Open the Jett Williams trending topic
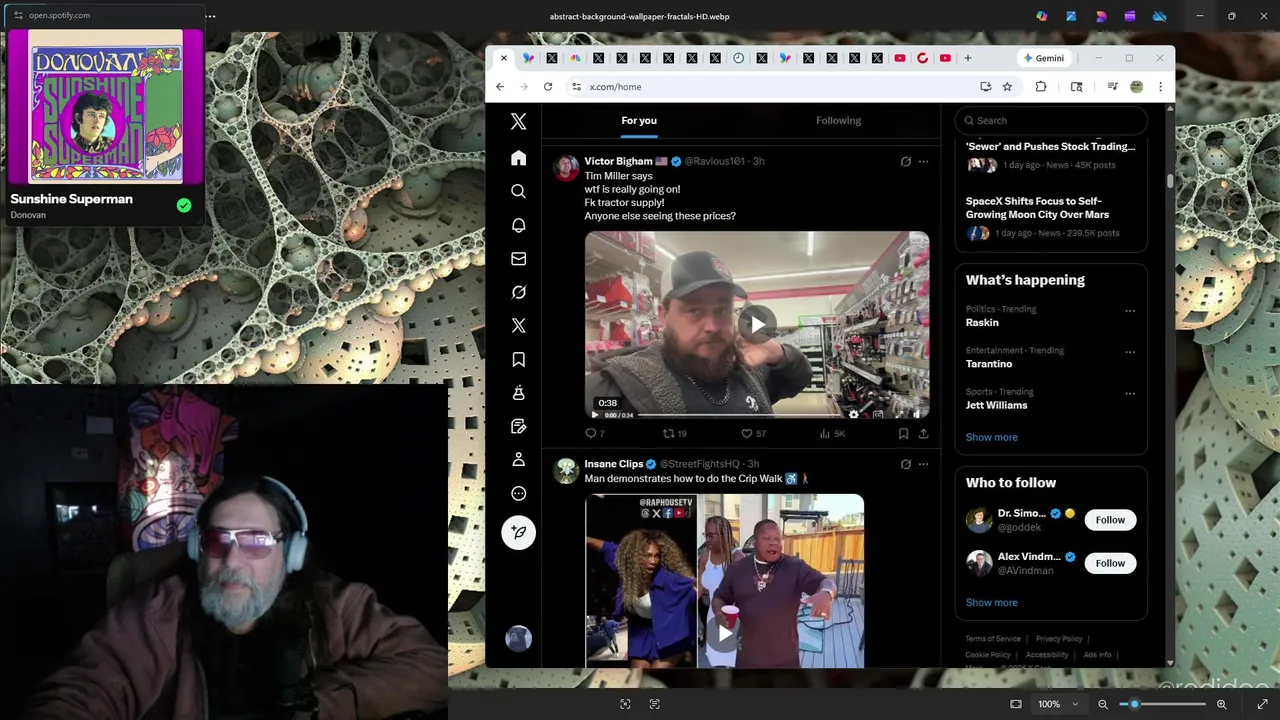The image size is (1280, 720). [x=996, y=405]
